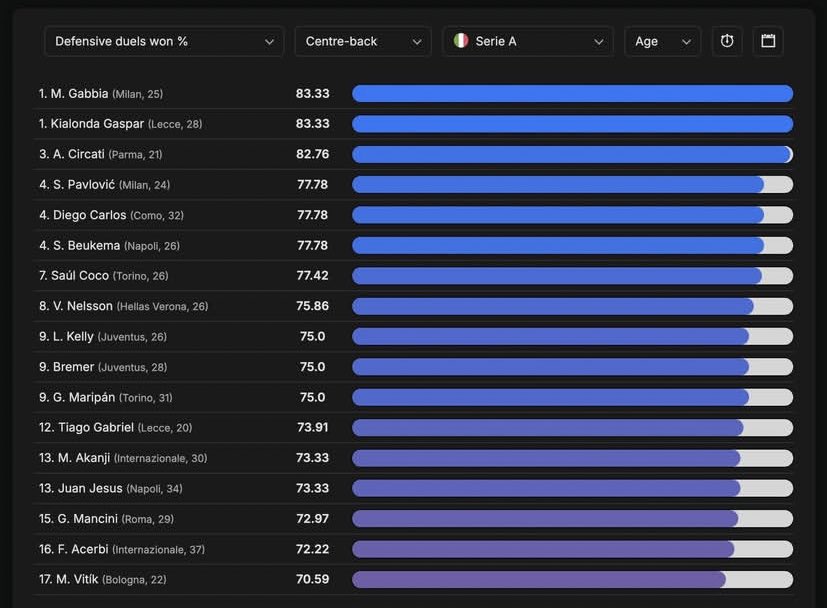Select player Bremer row
The width and height of the screenshot is (827, 608).
[x=413, y=367]
